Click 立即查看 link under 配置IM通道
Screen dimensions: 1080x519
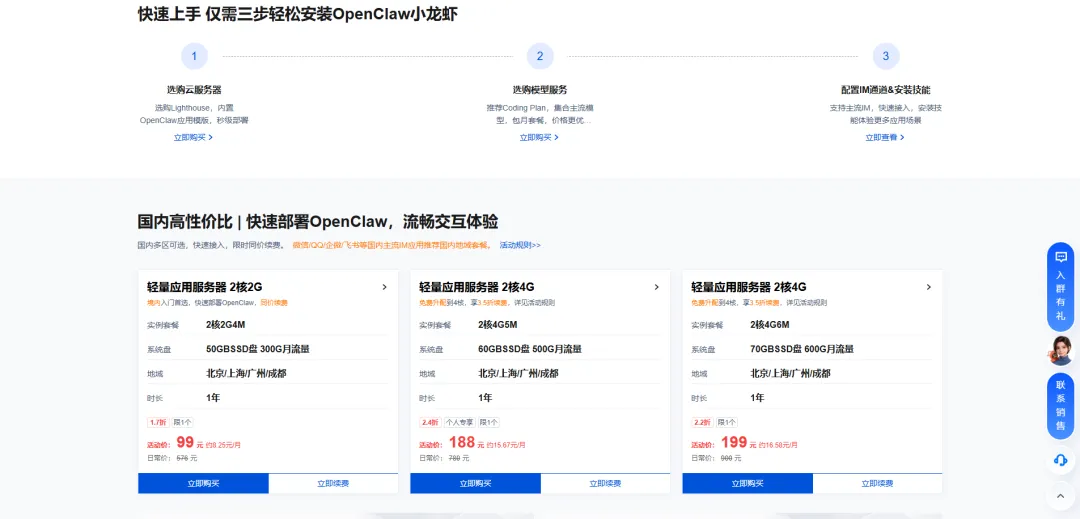point(884,138)
